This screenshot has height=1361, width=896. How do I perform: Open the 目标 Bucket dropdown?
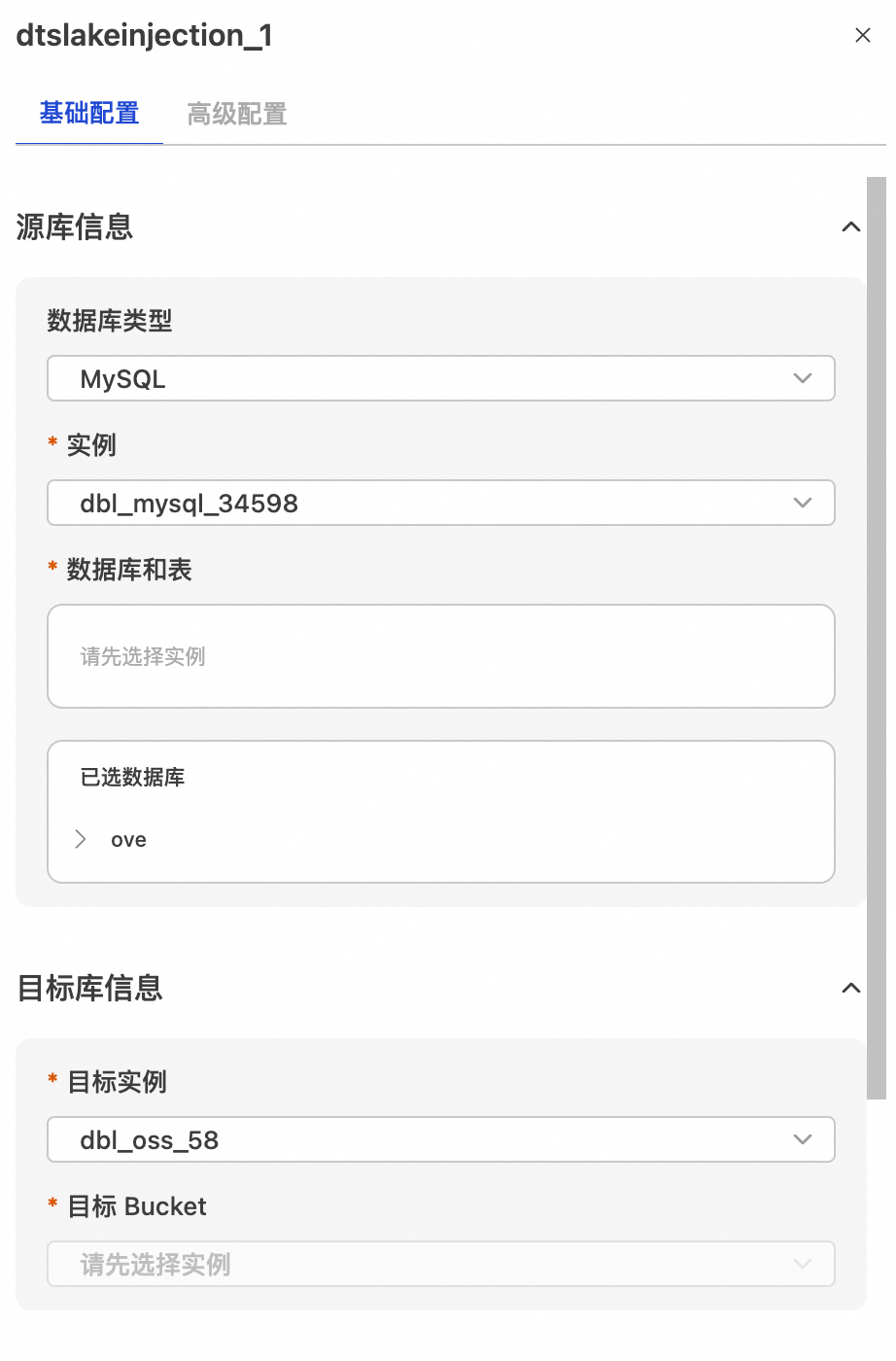coord(428,1264)
